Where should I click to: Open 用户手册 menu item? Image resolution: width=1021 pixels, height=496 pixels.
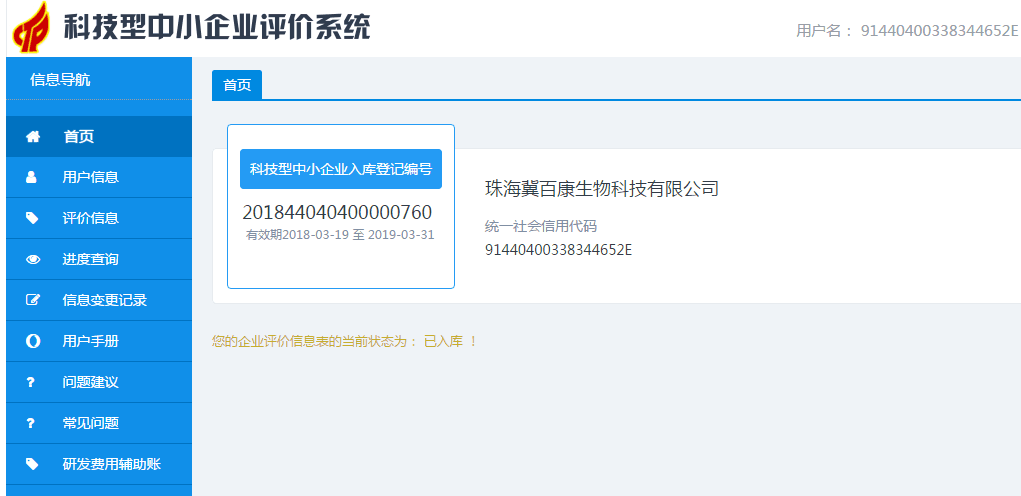tap(99, 341)
